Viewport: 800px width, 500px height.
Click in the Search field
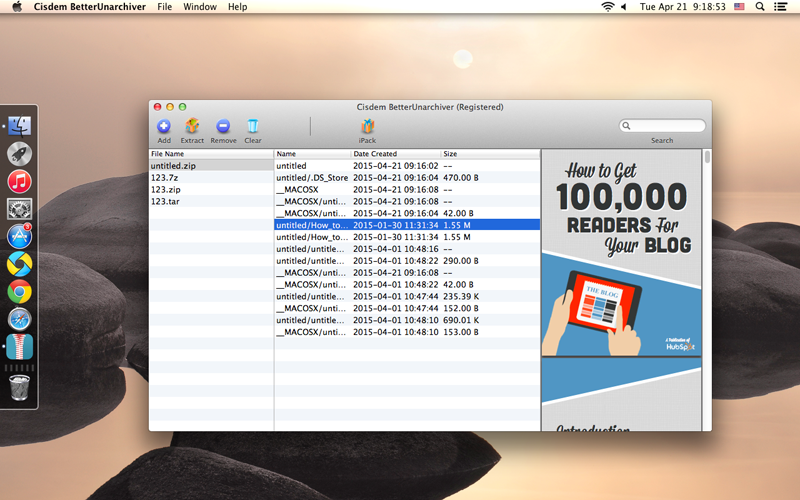666,126
